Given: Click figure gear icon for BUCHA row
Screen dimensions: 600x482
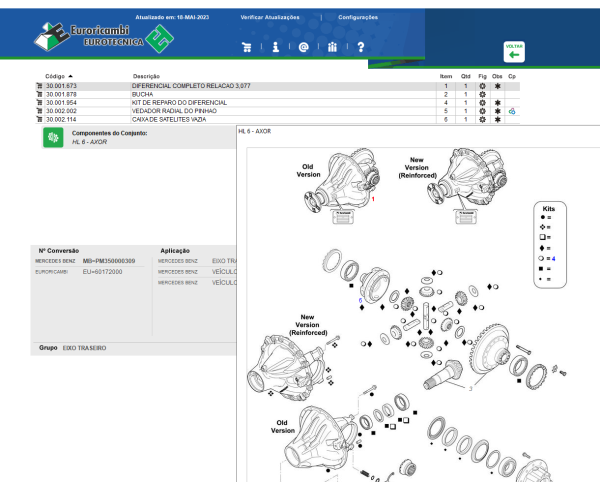Looking at the screenshot, I should click(482, 94).
